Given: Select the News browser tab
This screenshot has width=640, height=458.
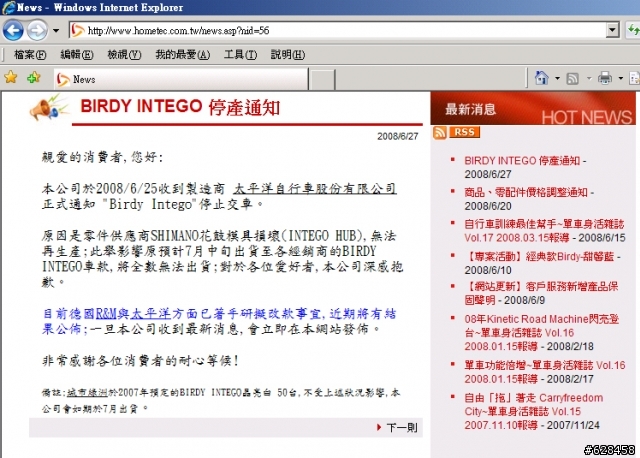Looking at the screenshot, I should click(181, 79).
